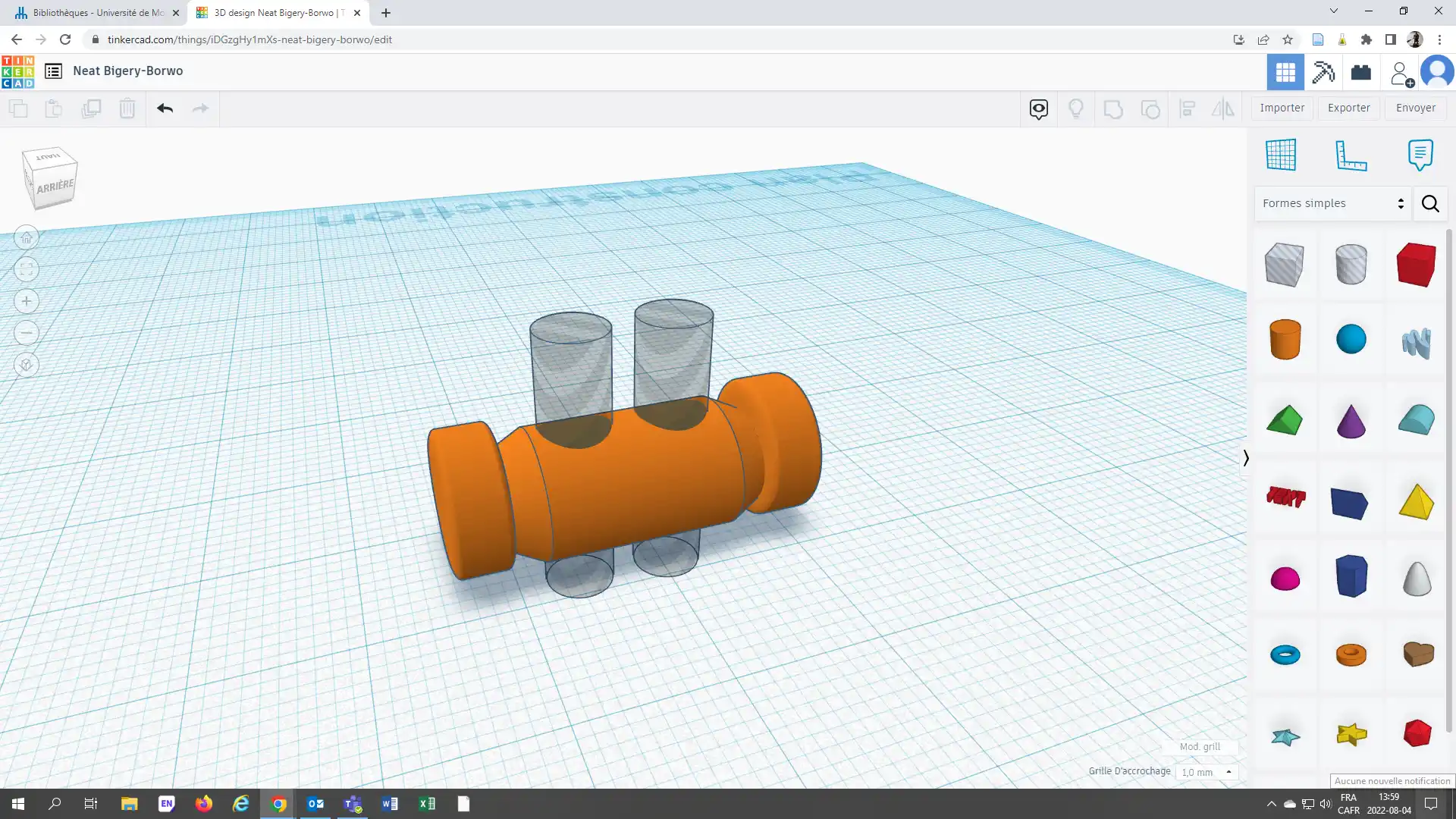Switch to the Bibliothèques browser tab

96,13
